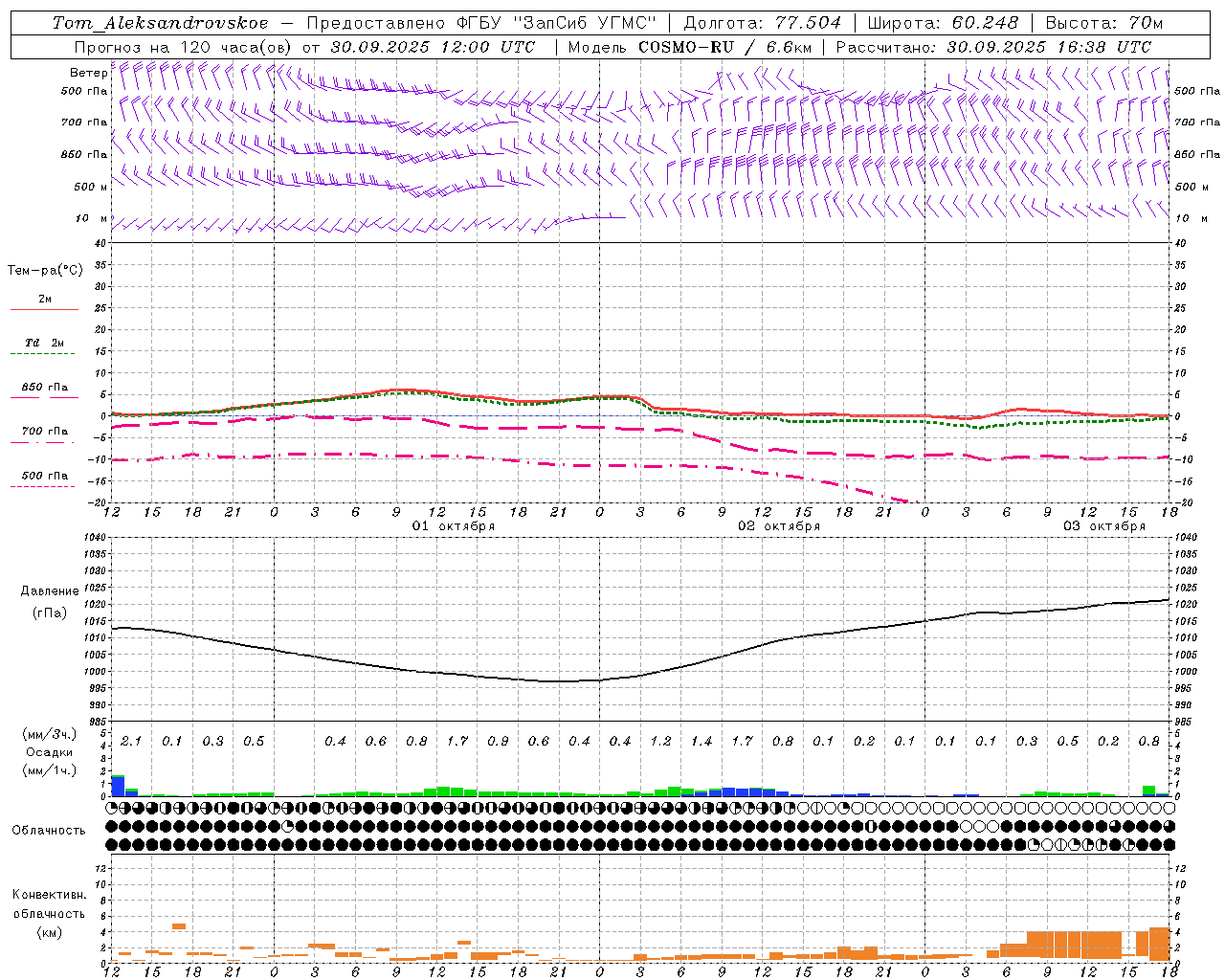Click the latitude value 60.248
The height and width of the screenshot is (980, 1225).
pos(986,23)
